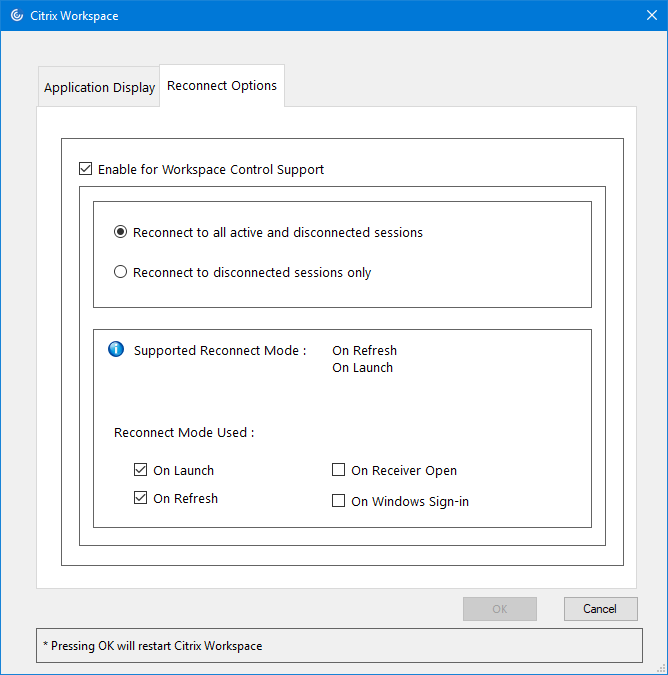This screenshot has width=668, height=675.
Task: Click the Citrix Workspace window title
Action: pyautogui.click(x=74, y=16)
